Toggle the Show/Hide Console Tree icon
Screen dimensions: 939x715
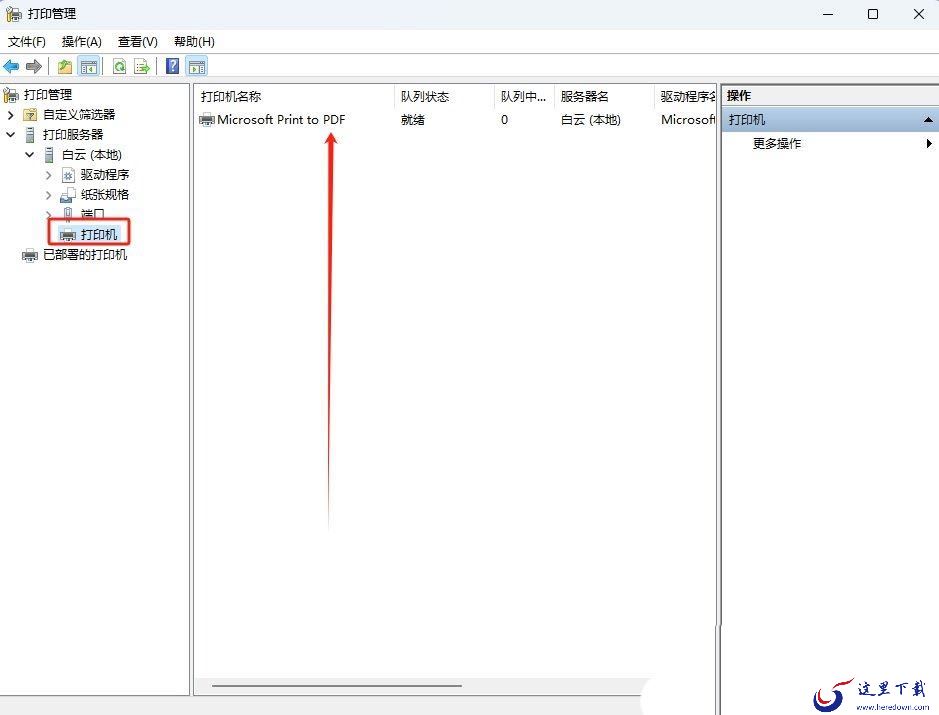[89, 66]
